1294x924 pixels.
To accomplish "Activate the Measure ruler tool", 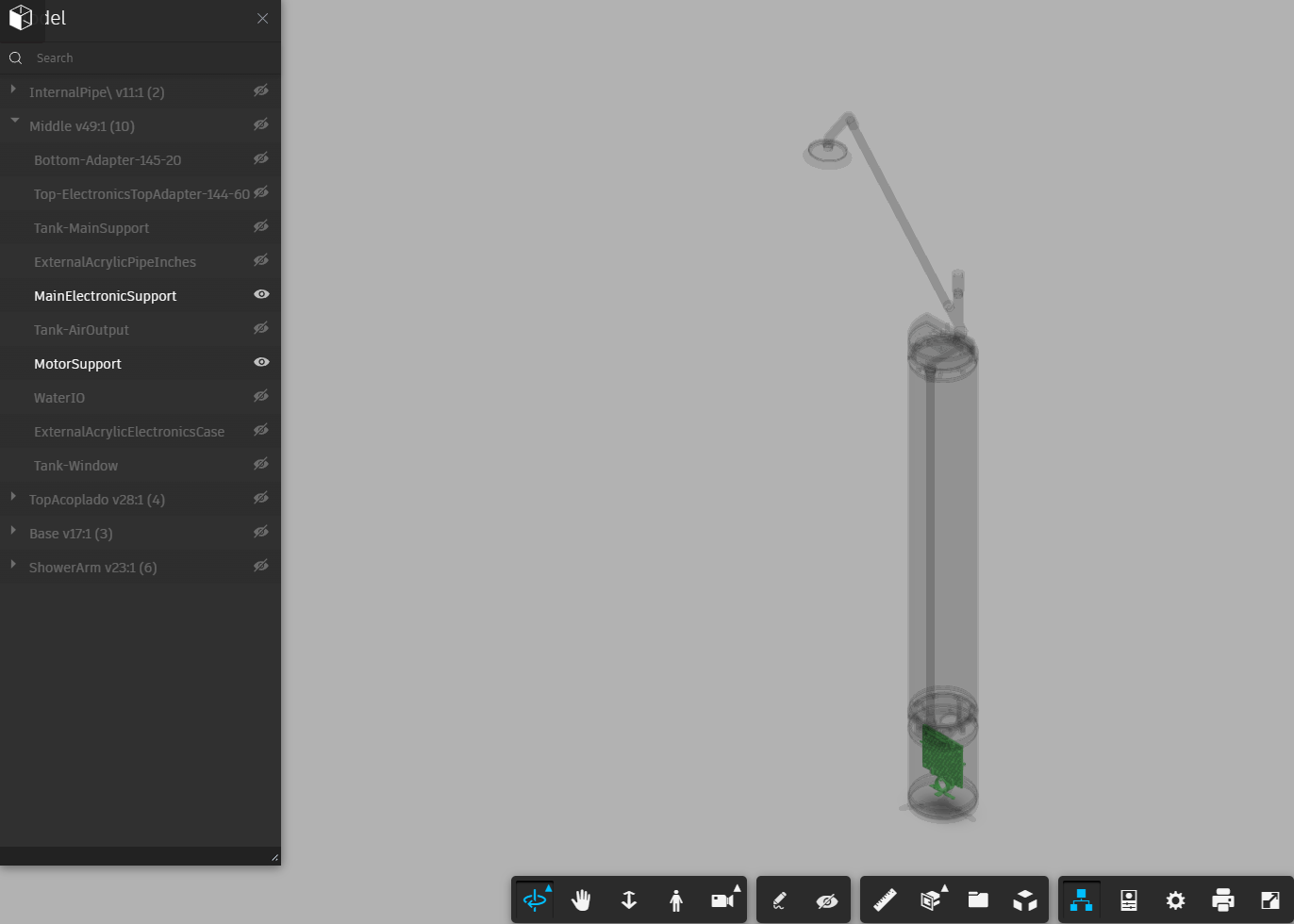I will click(884, 900).
